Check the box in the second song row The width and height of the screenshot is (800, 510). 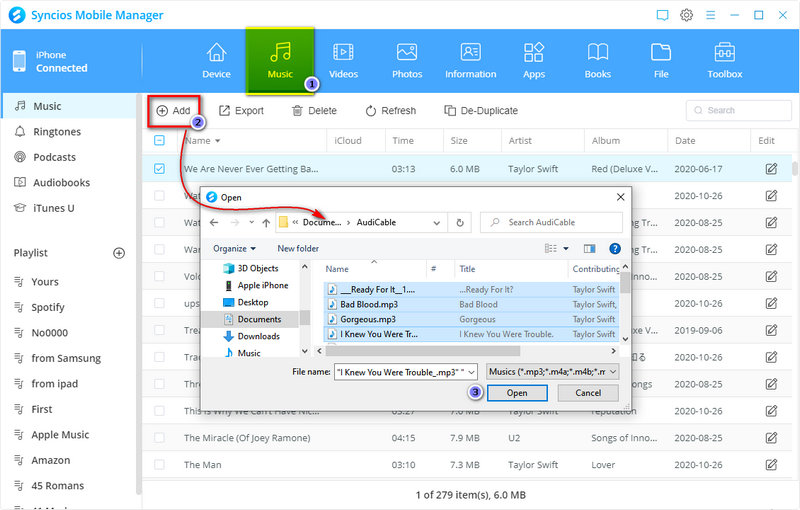click(159, 195)
